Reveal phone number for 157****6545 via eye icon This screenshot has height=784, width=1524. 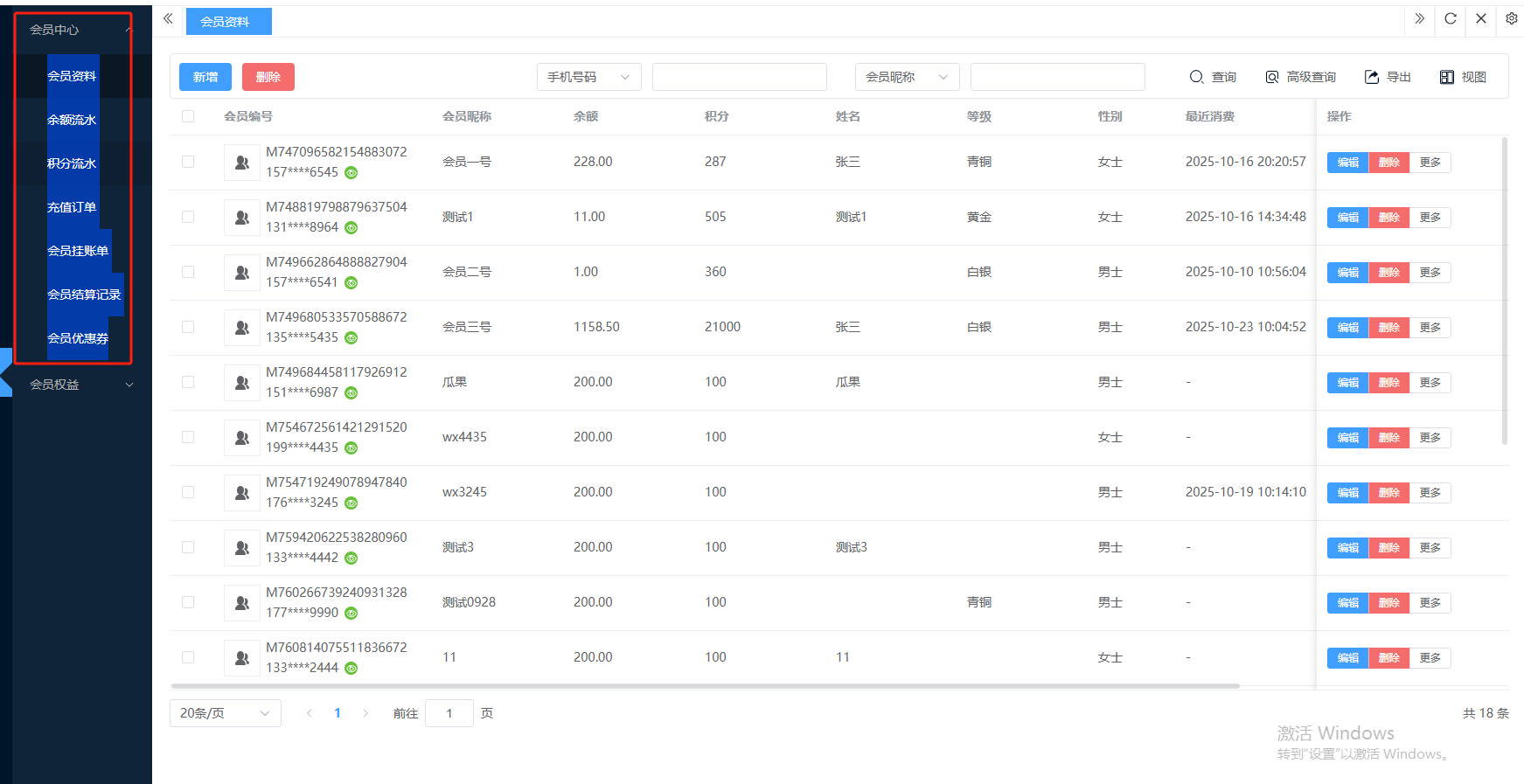(351, 173)
